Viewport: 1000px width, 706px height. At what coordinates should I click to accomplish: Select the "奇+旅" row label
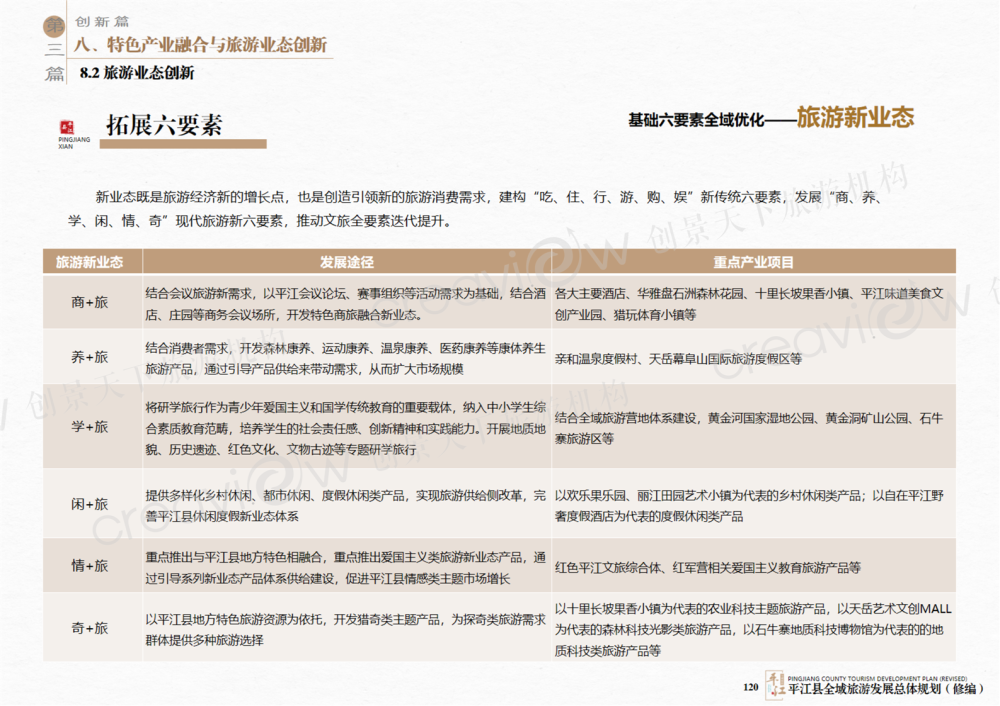(x=90, y=628)
